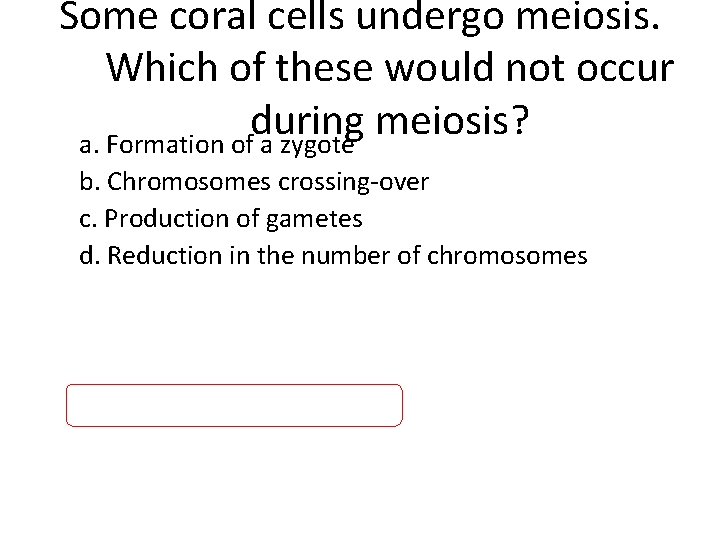Click the title line 'Which of these would not occur'
Screen dimensions: 720x540
[389, 68]
